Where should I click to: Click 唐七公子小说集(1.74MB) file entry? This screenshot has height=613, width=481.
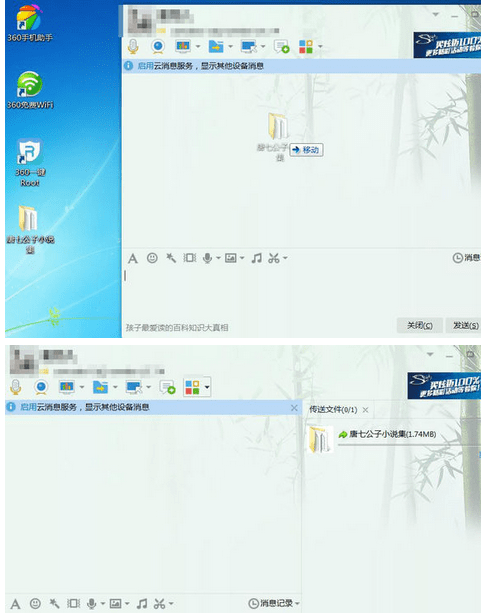[x=393, y=434]
